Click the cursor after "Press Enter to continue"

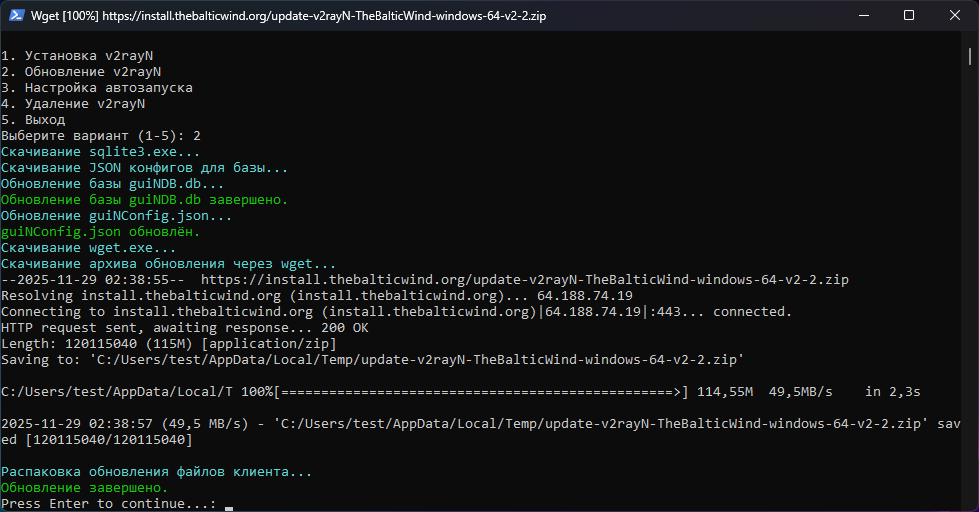(x=229, y=505)
